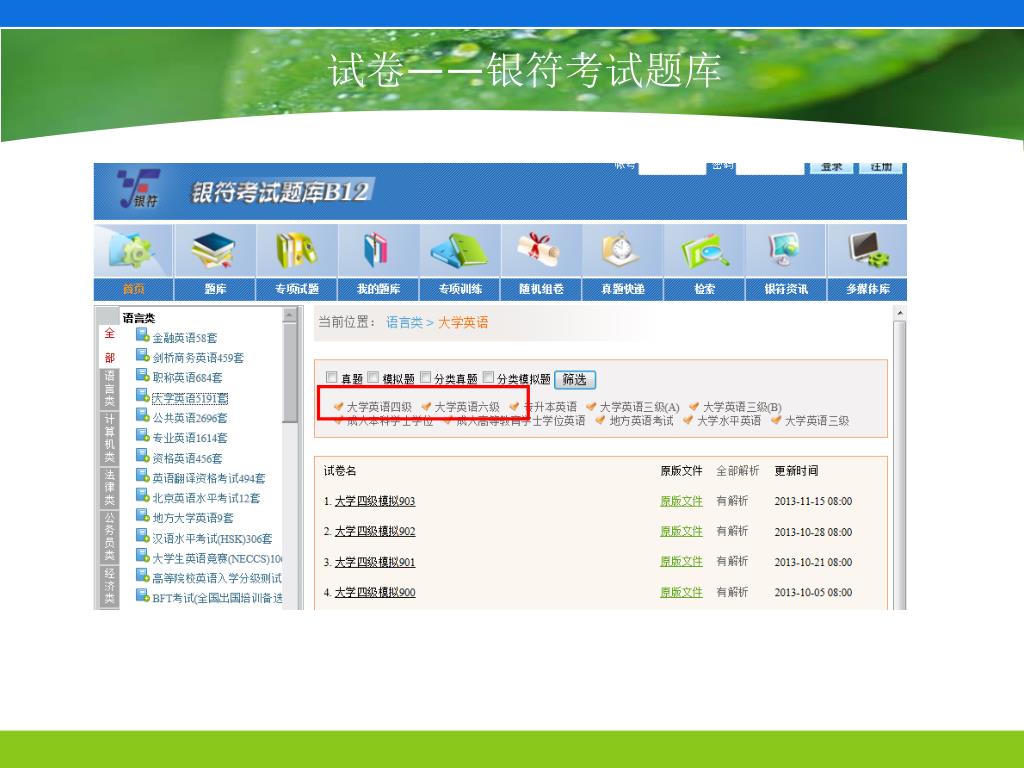Click the stopwatch icon above 真题快递
The image size is (1024, 768).
pyautogui.click(x=621, y=249)
